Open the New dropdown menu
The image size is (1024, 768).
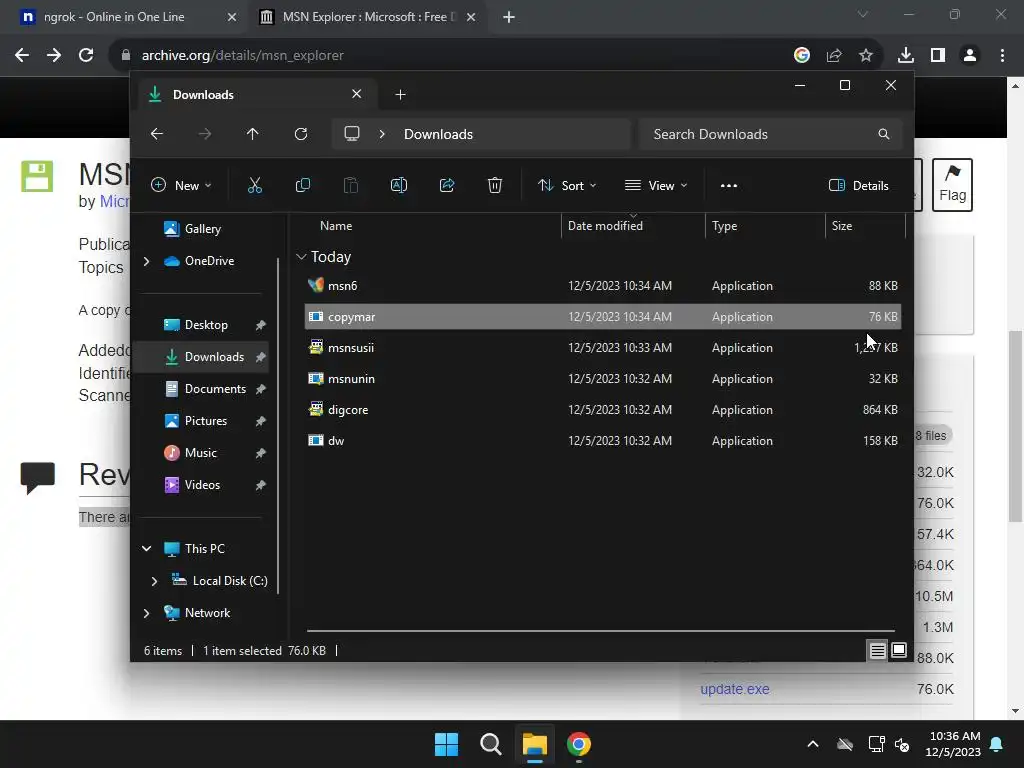181,185
